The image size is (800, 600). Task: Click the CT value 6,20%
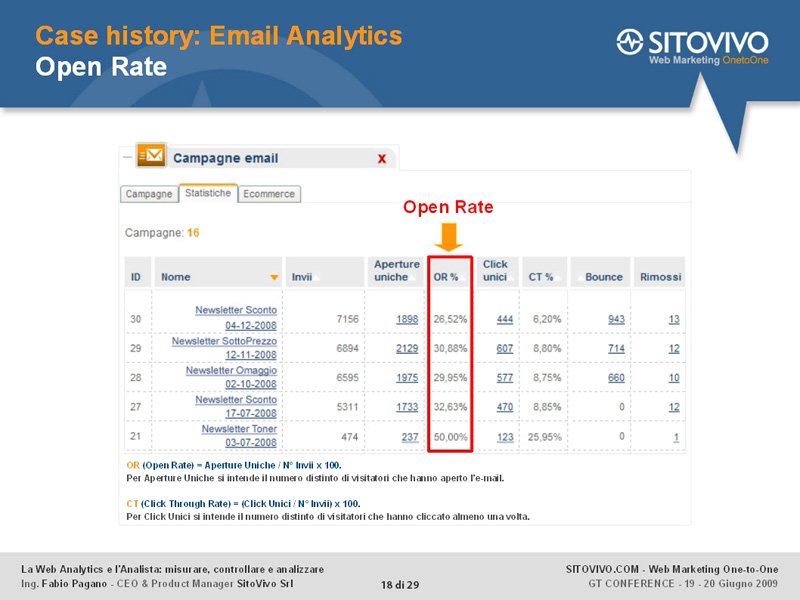tap(547, 319)
